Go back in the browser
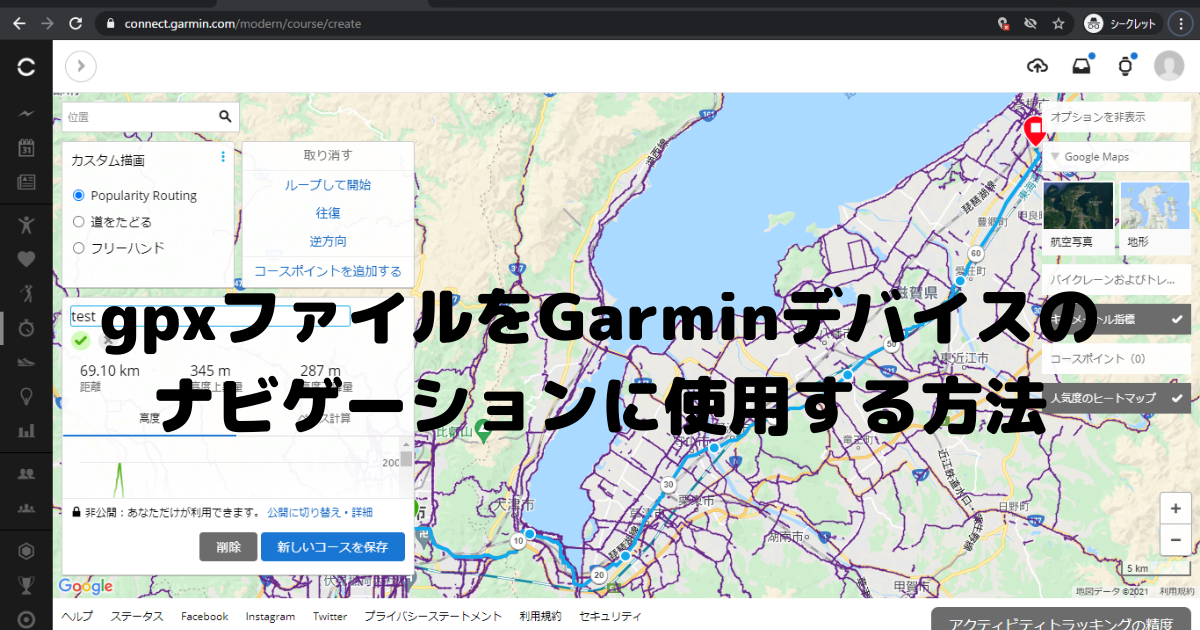This screenshot has height=630, width=1200. pos(19,23)
